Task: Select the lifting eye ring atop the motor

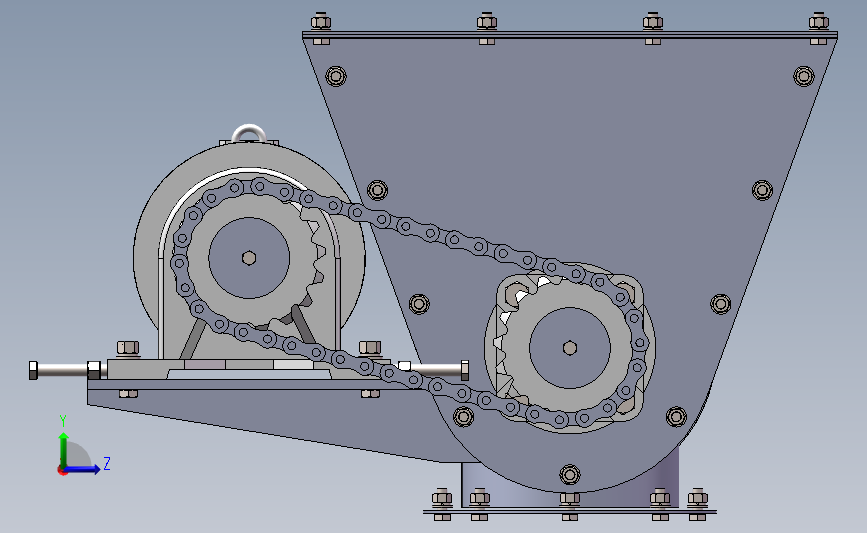Action: 249,134
